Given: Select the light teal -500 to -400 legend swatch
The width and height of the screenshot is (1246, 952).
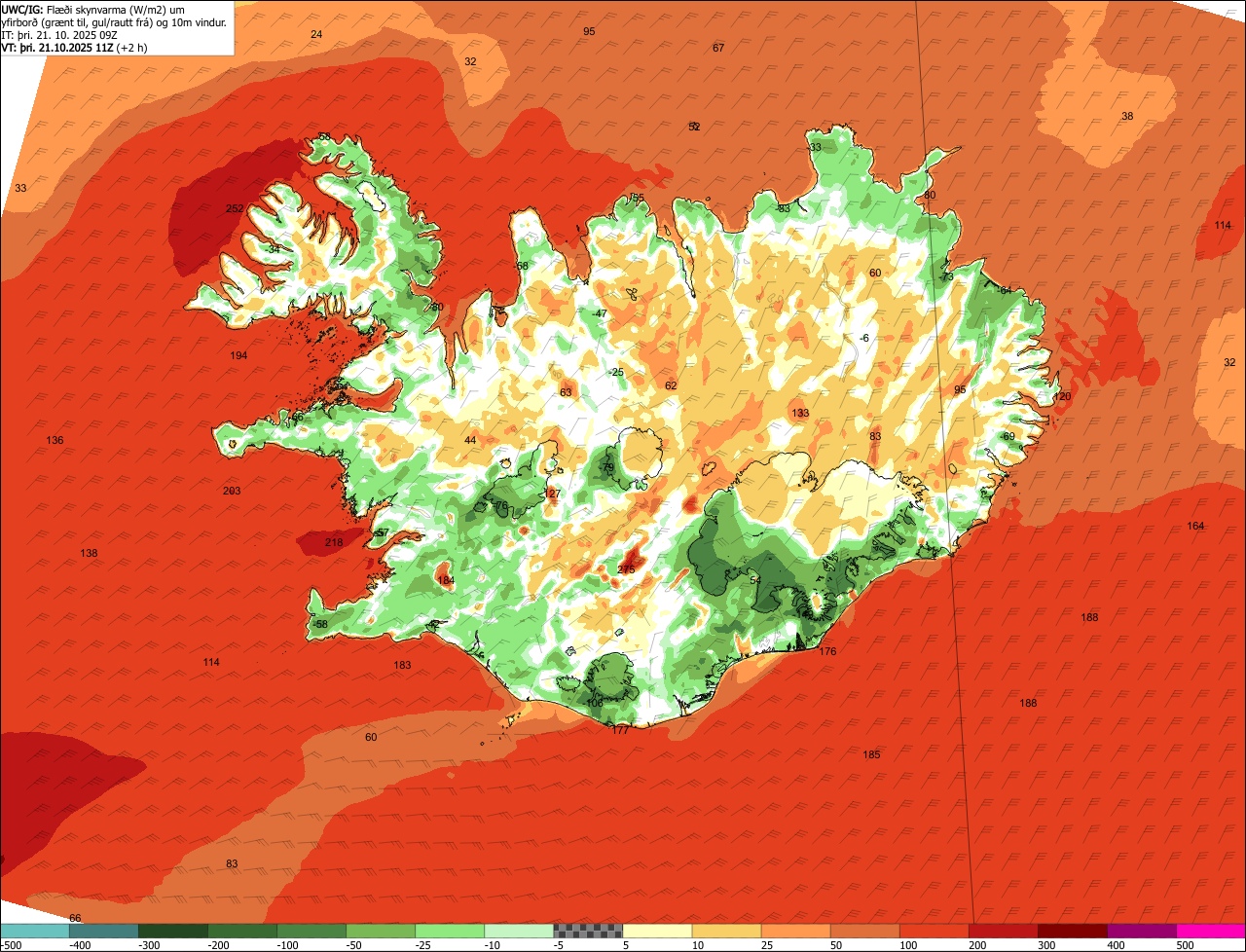Looking at the screenshot, I should [34, 930].
